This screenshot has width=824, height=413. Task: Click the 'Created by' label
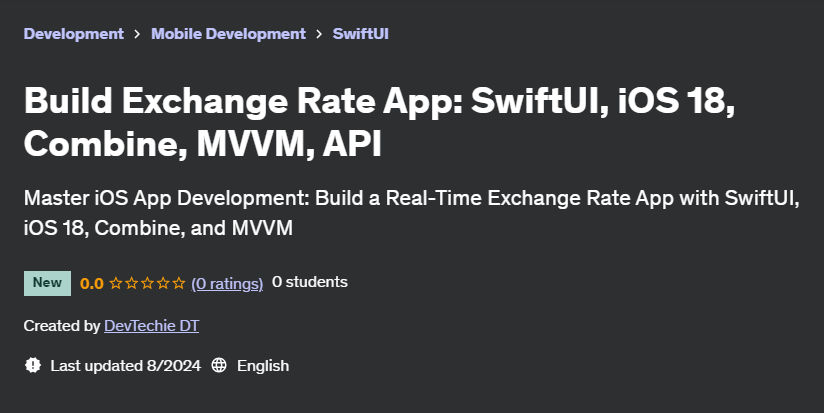tap(61, 326)
